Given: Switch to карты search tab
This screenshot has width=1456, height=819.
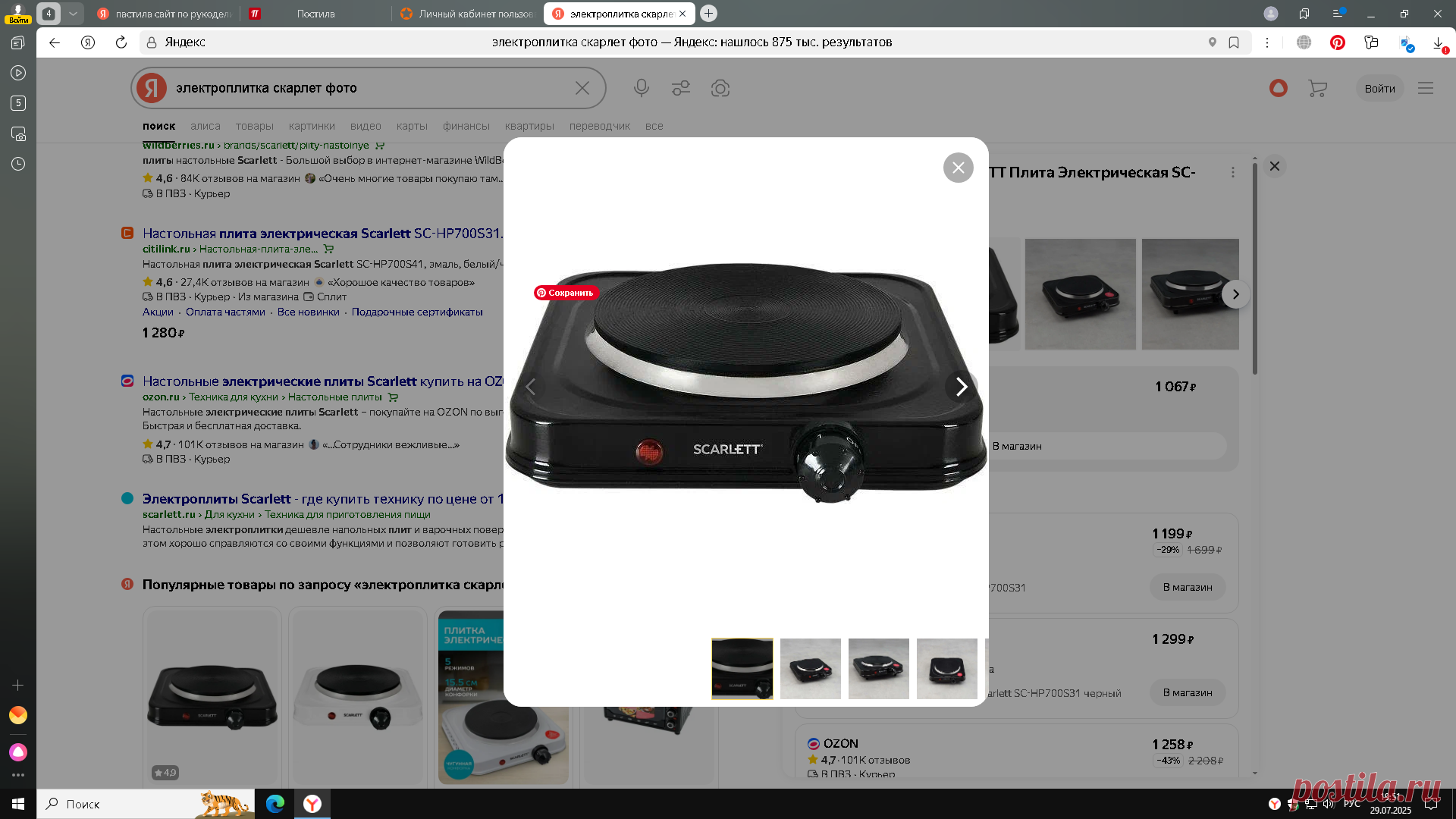Looking at the screenshot, I should point(412,126).
